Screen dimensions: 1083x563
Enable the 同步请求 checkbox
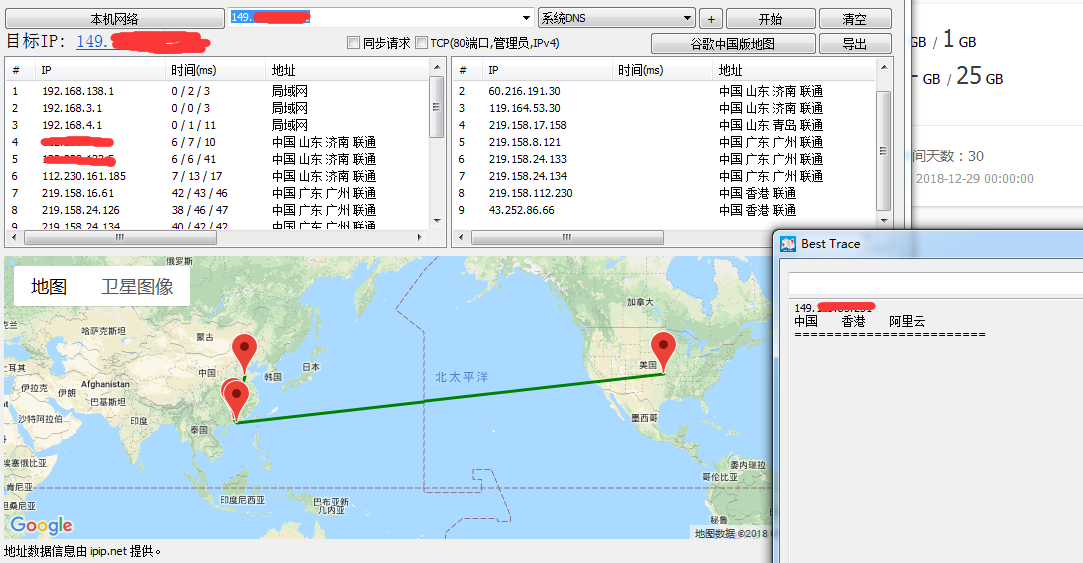pos(353,43)
